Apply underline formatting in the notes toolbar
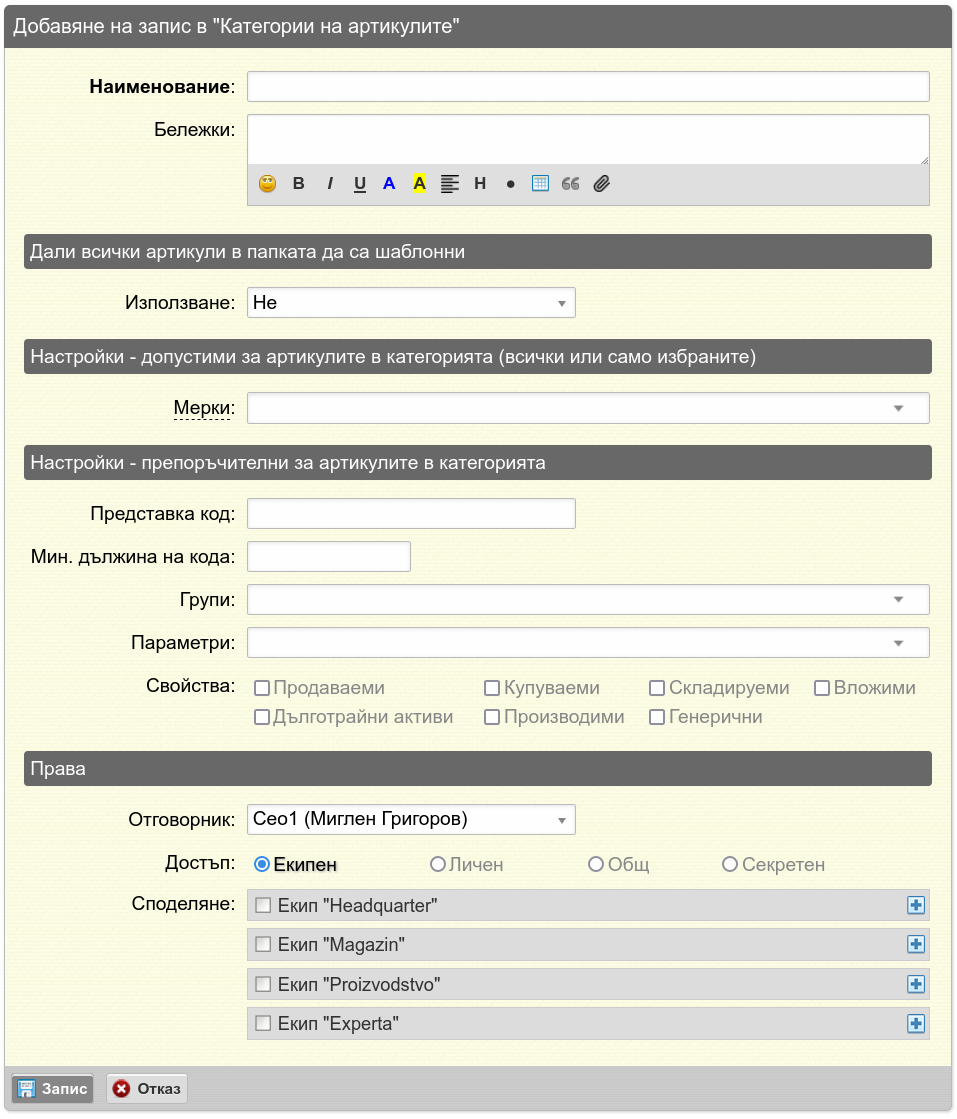957x1119 pixels. coord(360,184)
